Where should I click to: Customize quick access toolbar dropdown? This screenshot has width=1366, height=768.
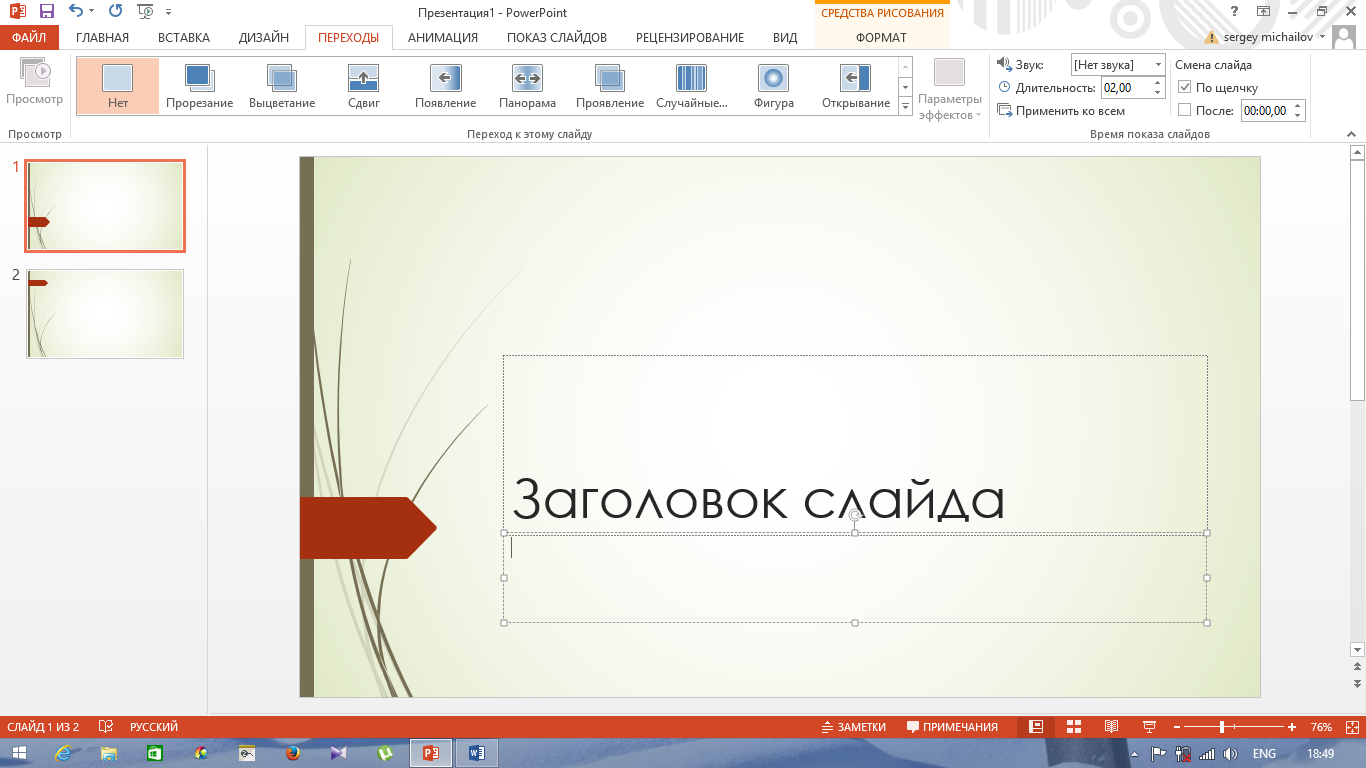[168, 11]
